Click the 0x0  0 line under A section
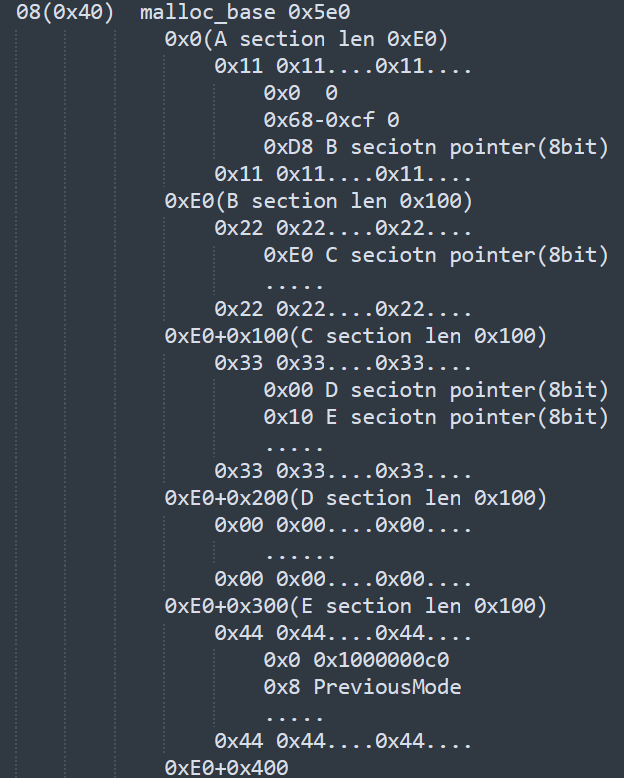Viewport: 624px width, 778px height. point(300,94)
